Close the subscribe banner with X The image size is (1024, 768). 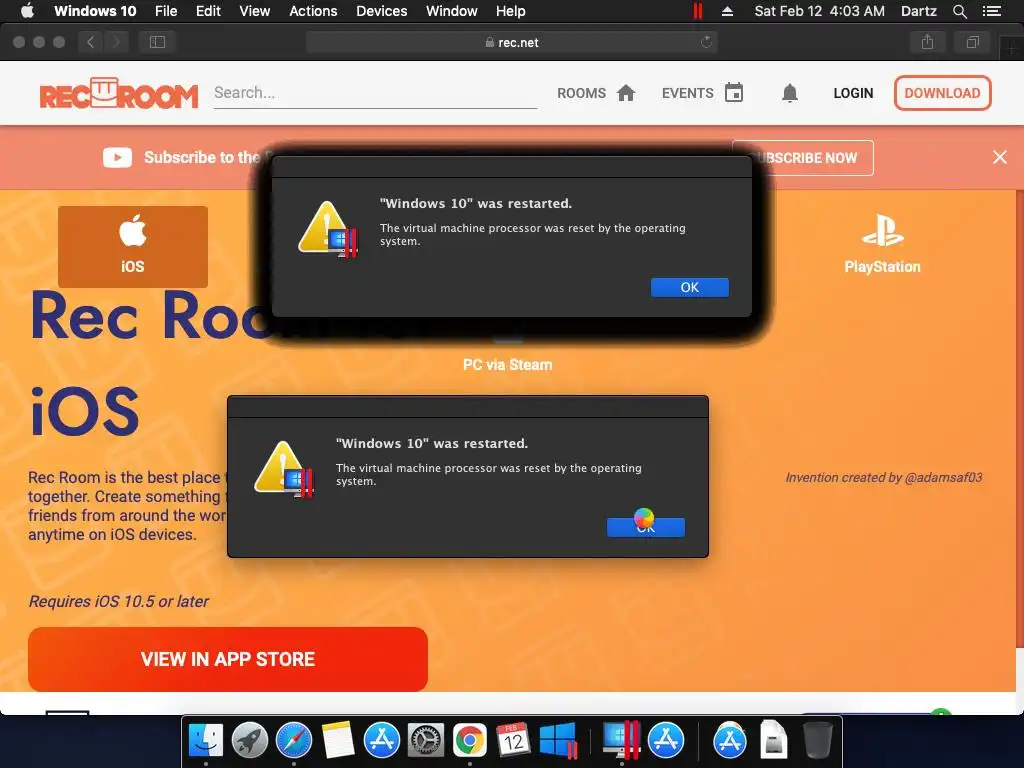(999, 157)
